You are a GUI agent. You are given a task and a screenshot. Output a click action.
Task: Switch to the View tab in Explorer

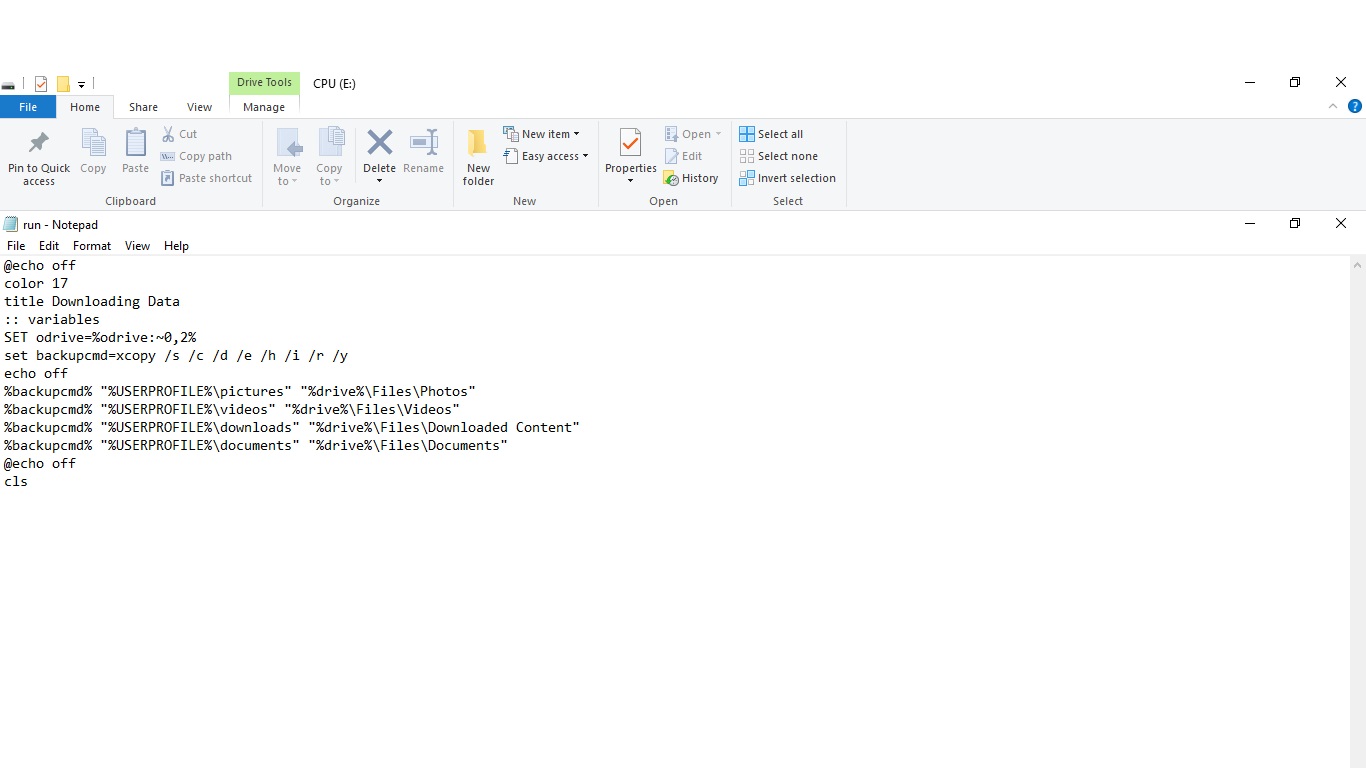tap(199, 107)
